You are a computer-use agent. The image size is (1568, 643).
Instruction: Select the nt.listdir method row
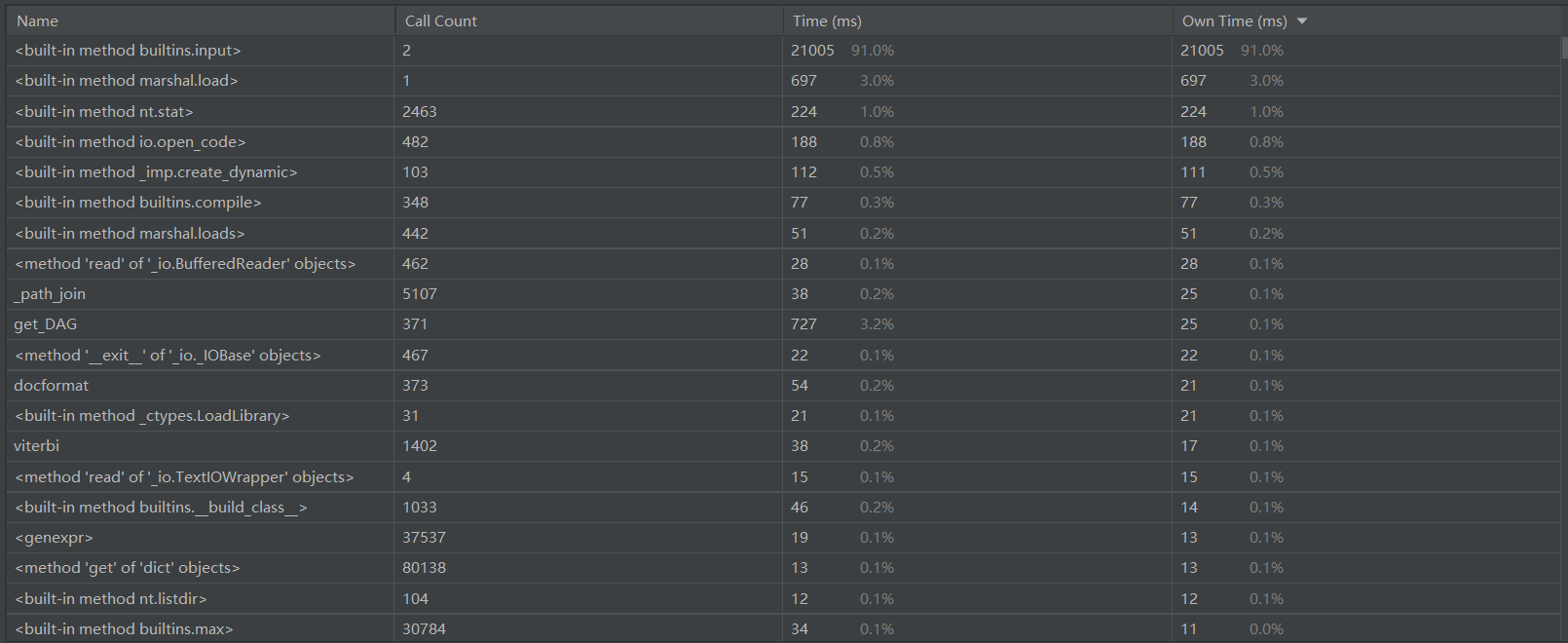coord(783,598)
